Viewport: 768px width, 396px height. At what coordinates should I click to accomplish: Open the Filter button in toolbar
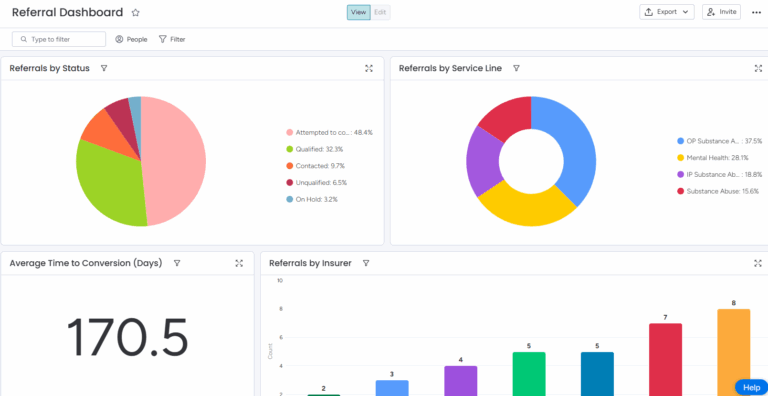click(x=172, y=39)
